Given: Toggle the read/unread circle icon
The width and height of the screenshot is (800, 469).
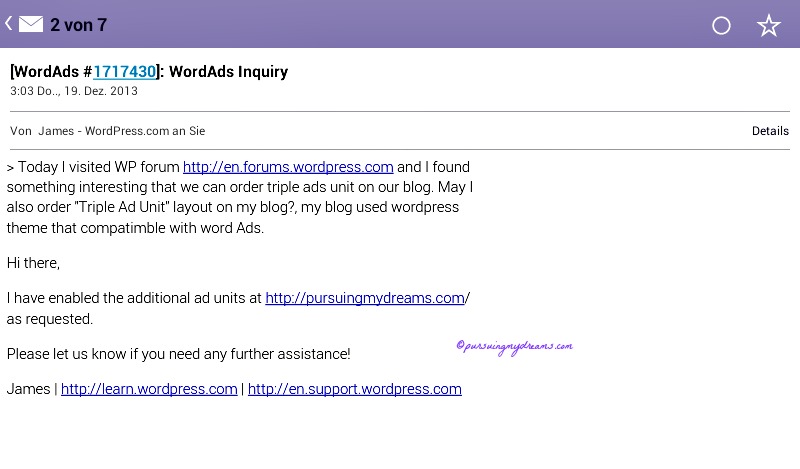Looking at the screenshot, I should [x=721, y=26].
